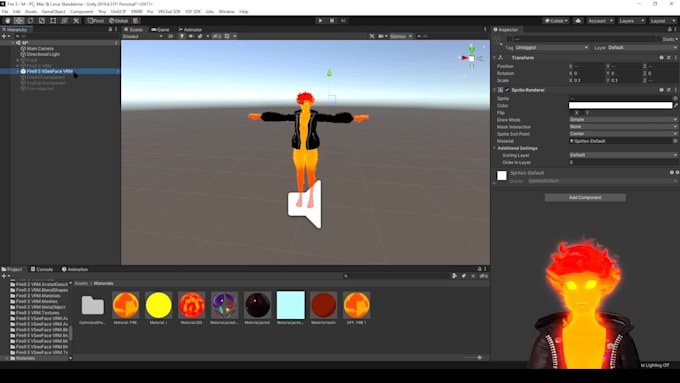Image resolution: width=680 pixels, height=383 pixels.
Task: Open the folder thumbnail in Materials
Action: pyautogui.click(x=93, y=304)
